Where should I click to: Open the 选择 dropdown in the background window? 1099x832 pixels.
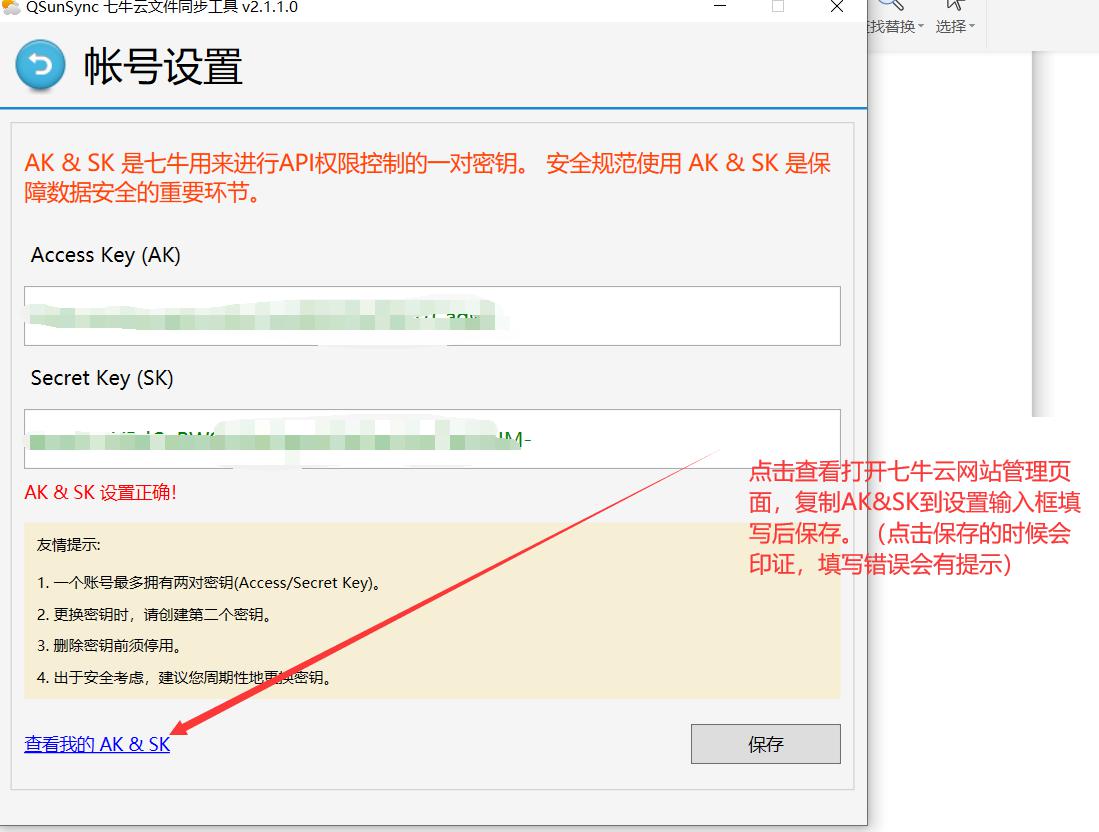[x=955, y=27]
